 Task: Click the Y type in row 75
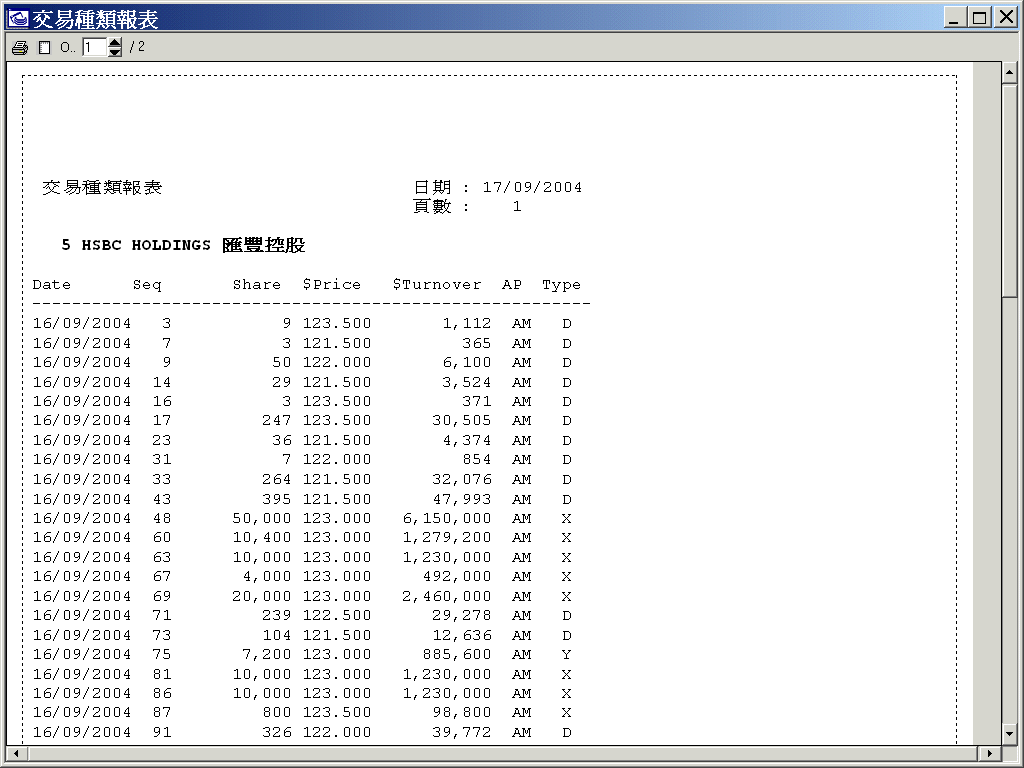click(x=566, y=654)
